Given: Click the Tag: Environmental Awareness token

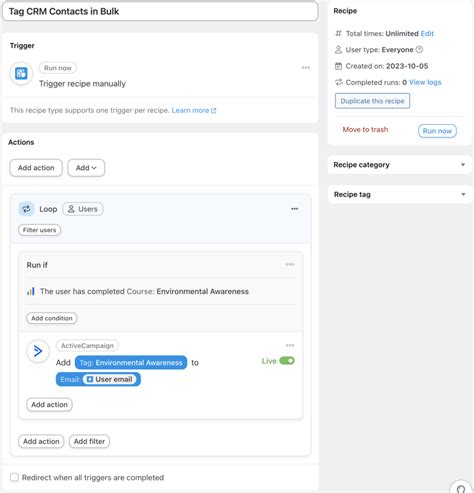Looking at the screenshot, I should [x=131, y=363].
